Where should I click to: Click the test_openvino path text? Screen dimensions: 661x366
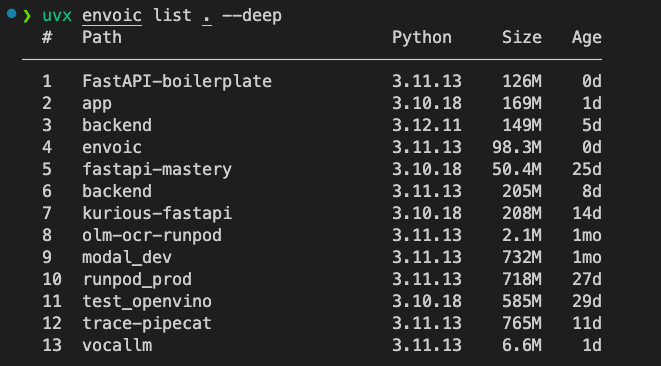point(147,301)
